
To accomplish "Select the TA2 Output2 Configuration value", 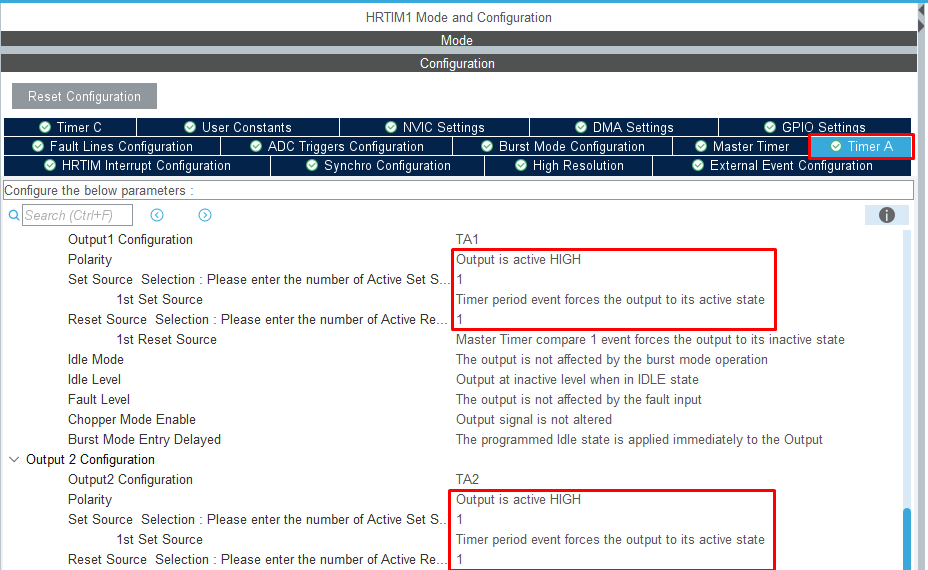I will coord(467,479).
